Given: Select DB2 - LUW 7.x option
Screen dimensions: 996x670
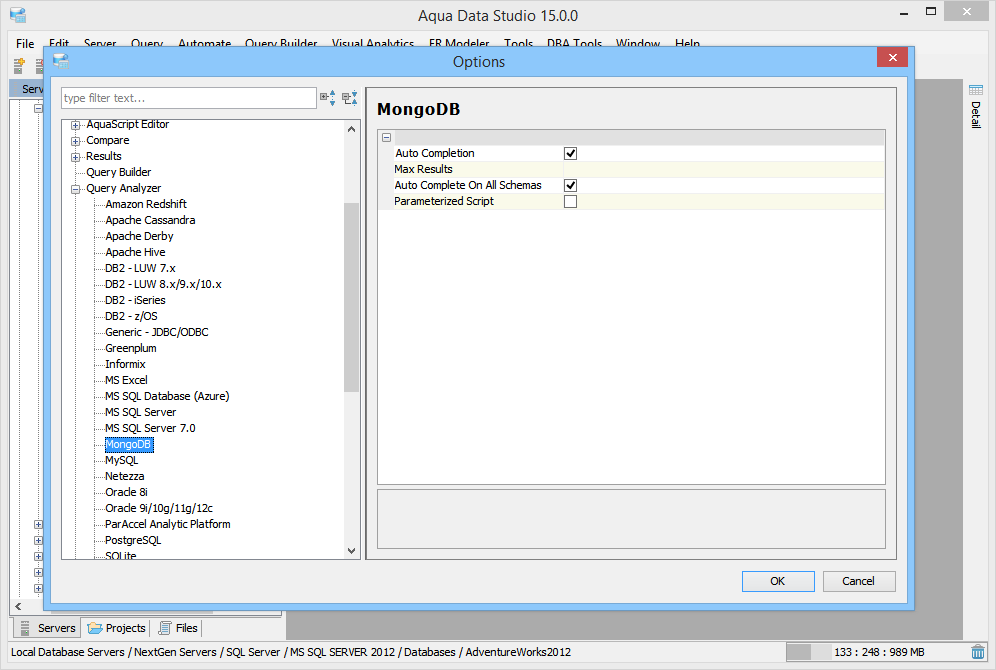Looking at the screenshot, I should (x=140, y=268).
